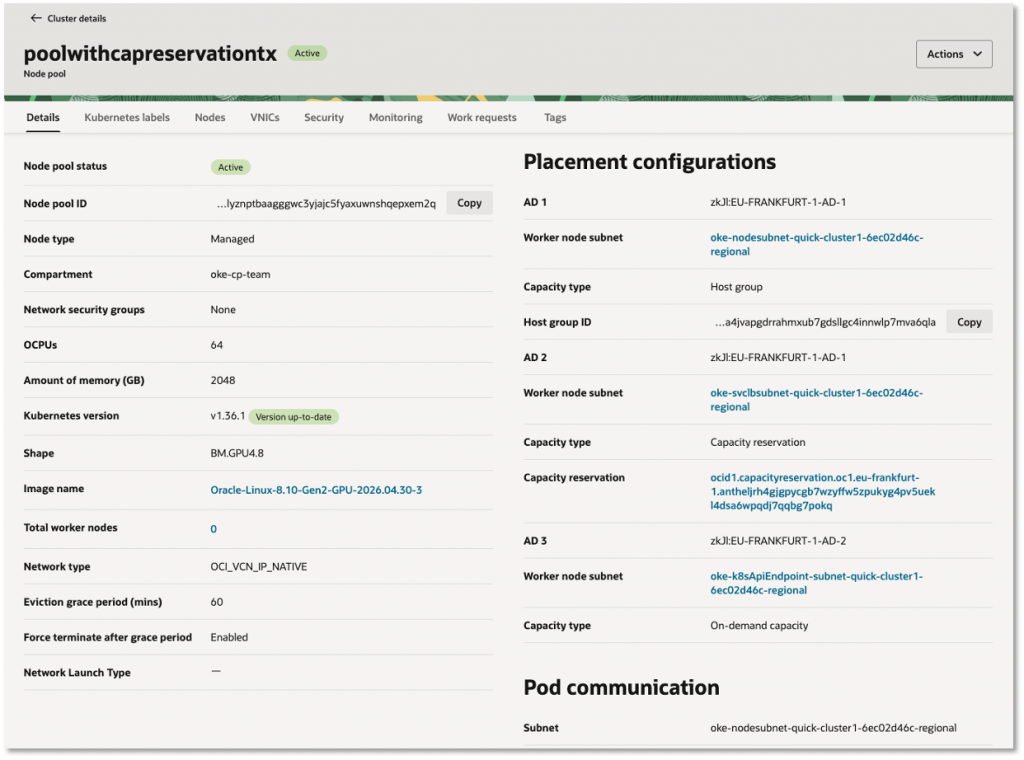The height and width of the screenshot is (760, 1024).
Task: Select the Network security groups None value
Action: pos(223,309)
